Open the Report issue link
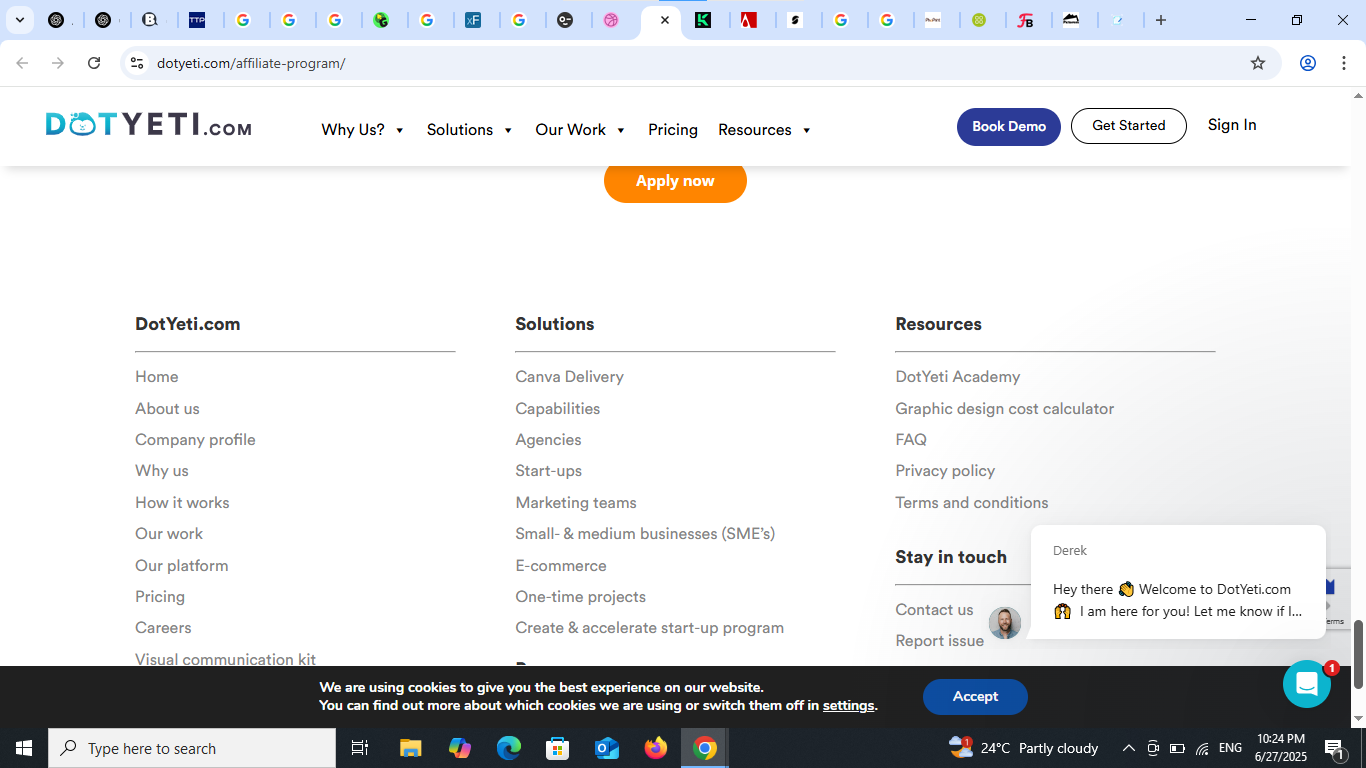 click(940, 641)
